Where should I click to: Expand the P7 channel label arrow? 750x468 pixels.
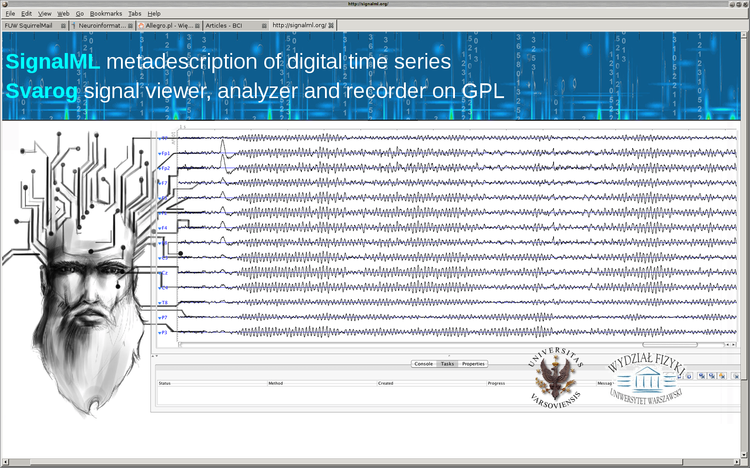pyautogui.click(x=159, y=317)
